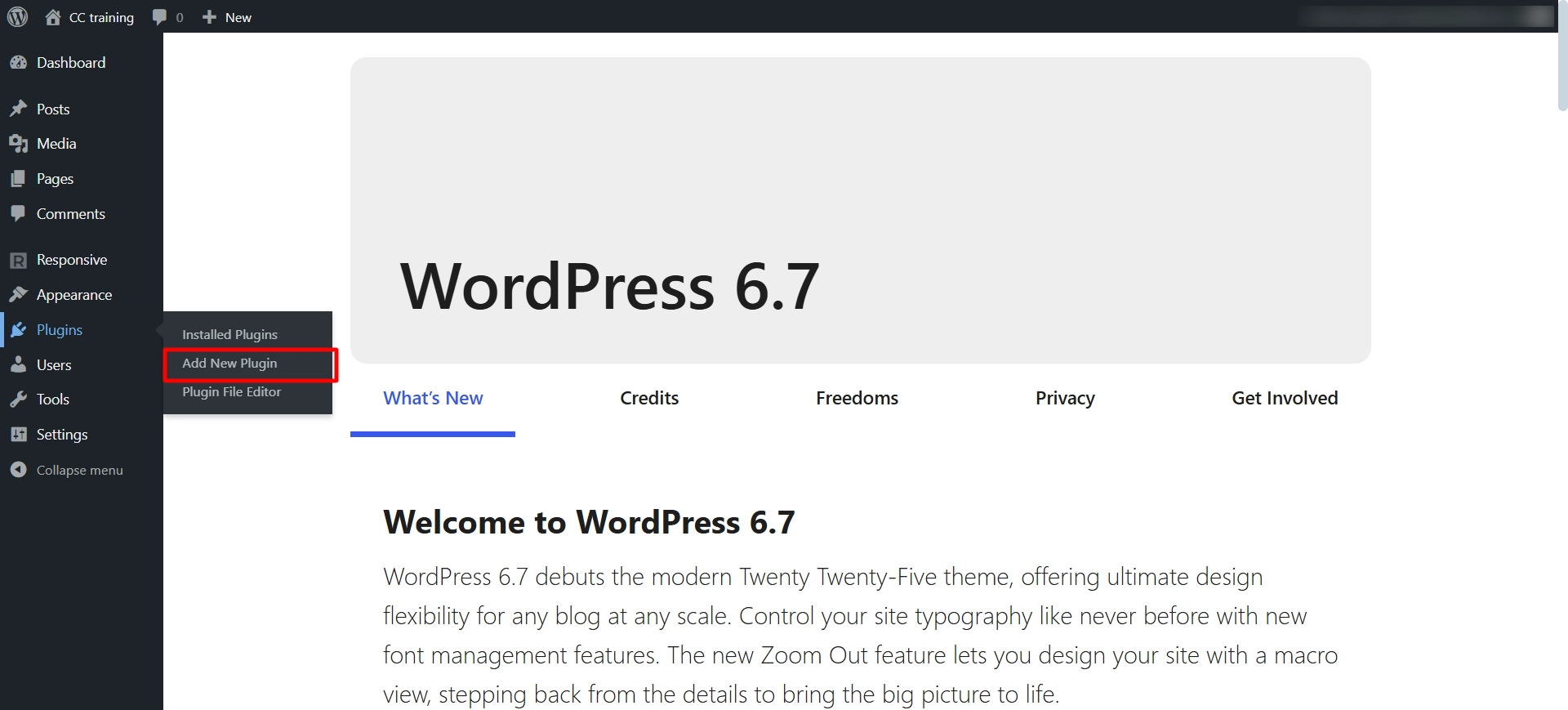Choose Installed Plugins from the submenu
Viewport: 1568px width, 710px height.
click(x=229, y=334)
